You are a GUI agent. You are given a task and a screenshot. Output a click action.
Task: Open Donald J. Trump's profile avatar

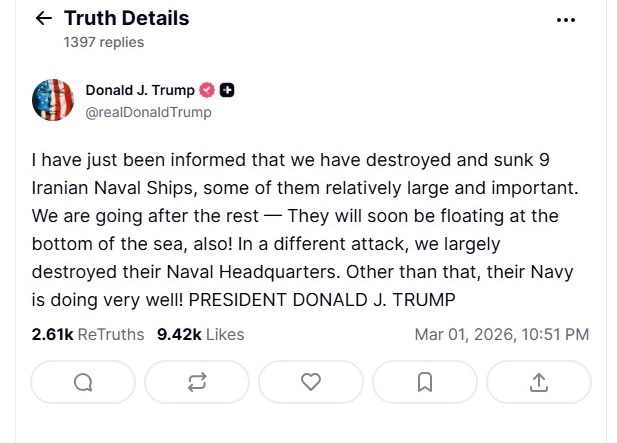(53, 100)
